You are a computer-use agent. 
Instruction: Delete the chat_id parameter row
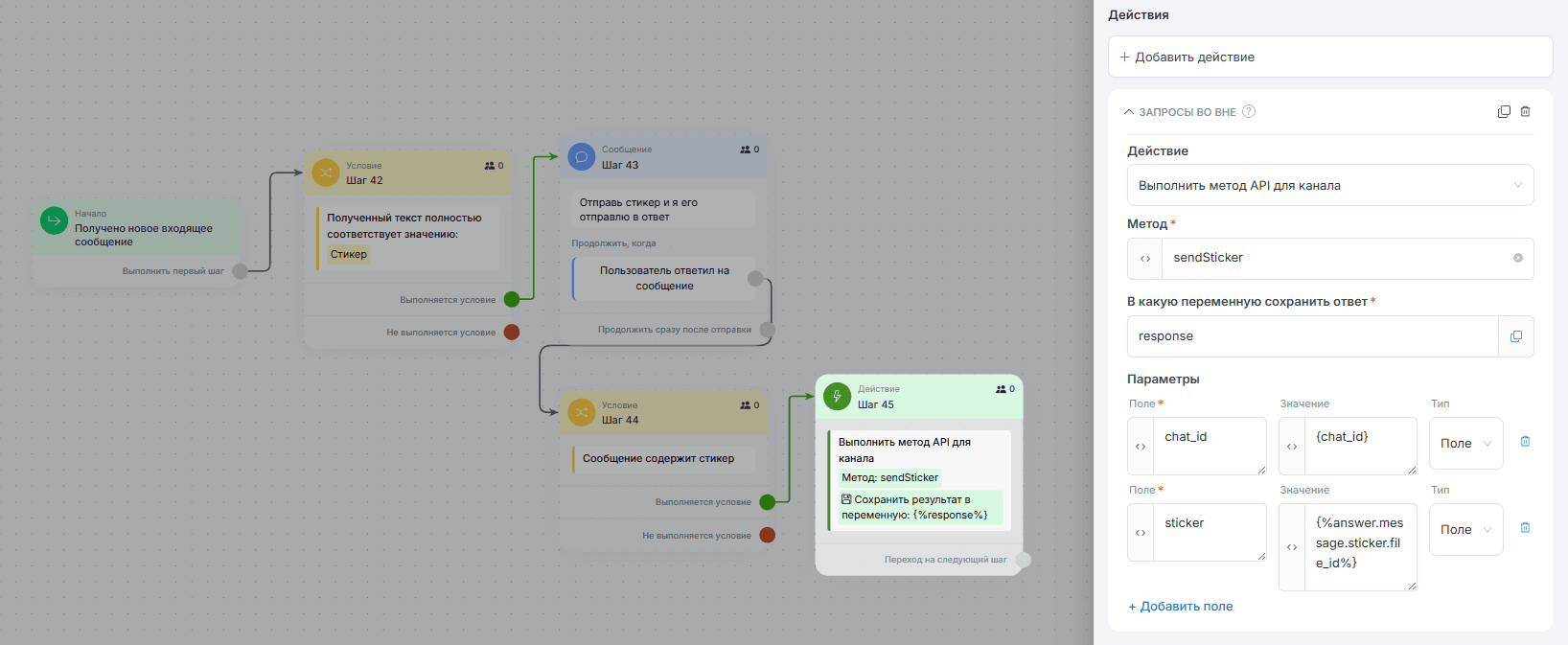[1526, 442]
